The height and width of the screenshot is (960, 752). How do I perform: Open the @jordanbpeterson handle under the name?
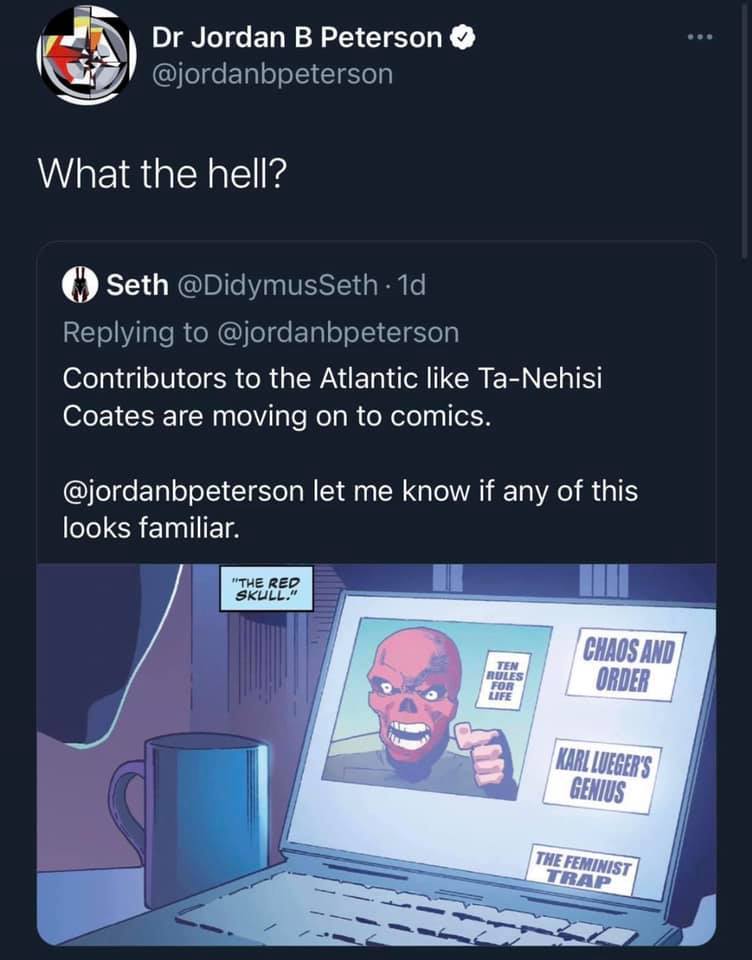point(273,75)
